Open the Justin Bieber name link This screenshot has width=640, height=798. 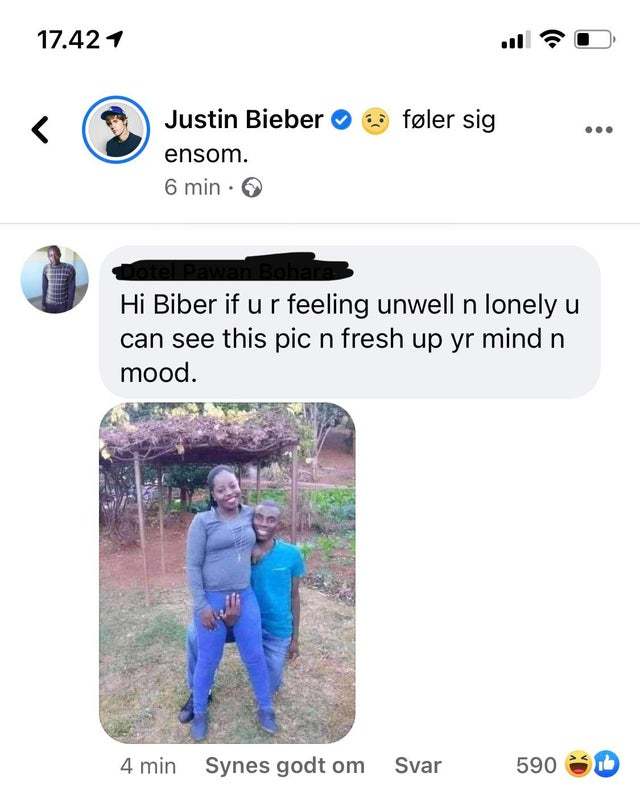(244, 120)
